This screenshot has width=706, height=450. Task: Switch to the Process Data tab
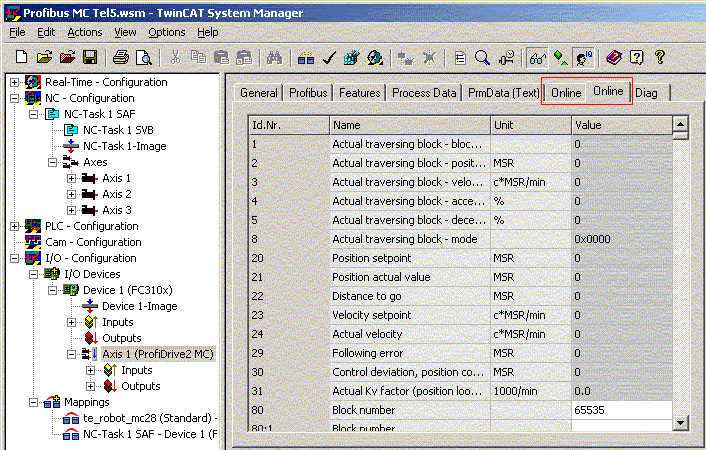pos(424,93)
